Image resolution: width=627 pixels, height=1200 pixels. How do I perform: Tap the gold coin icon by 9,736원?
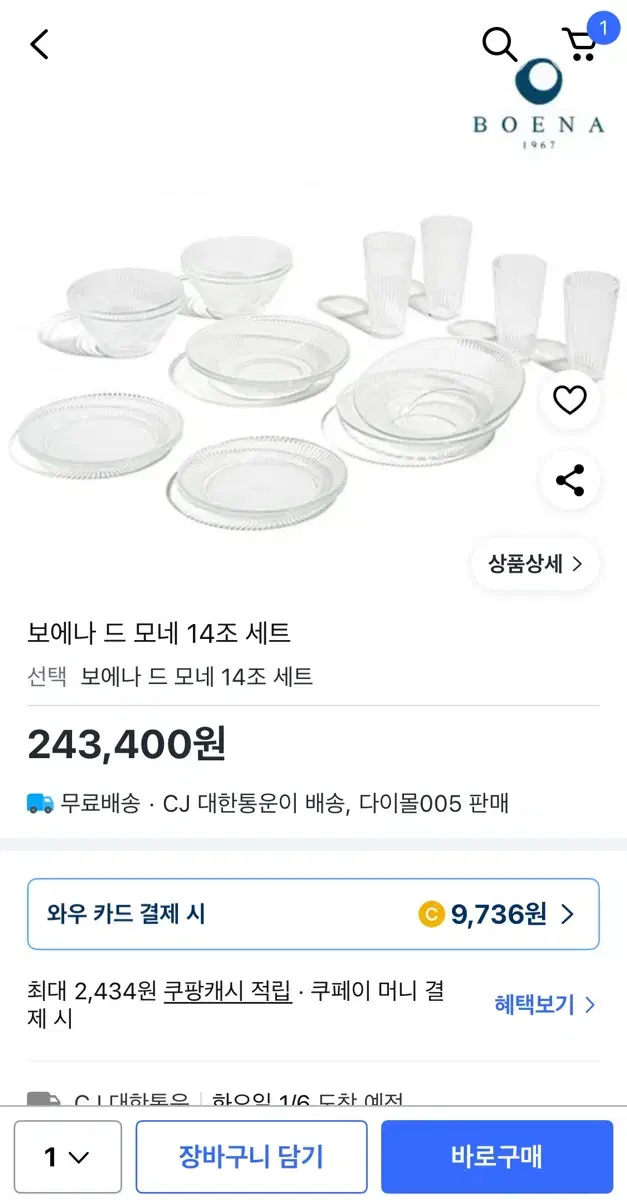[431, 913]
